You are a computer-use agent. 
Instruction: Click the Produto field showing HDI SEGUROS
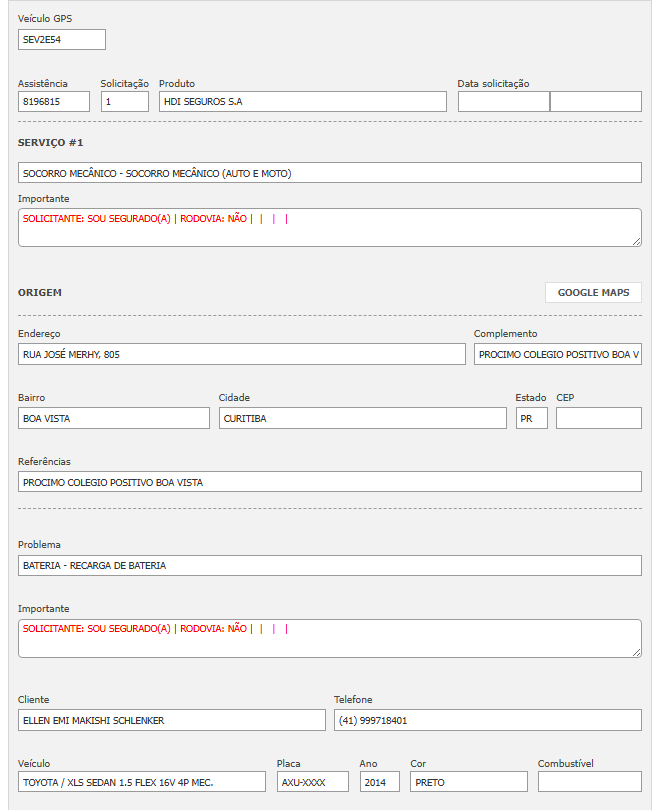pos(302,102)
